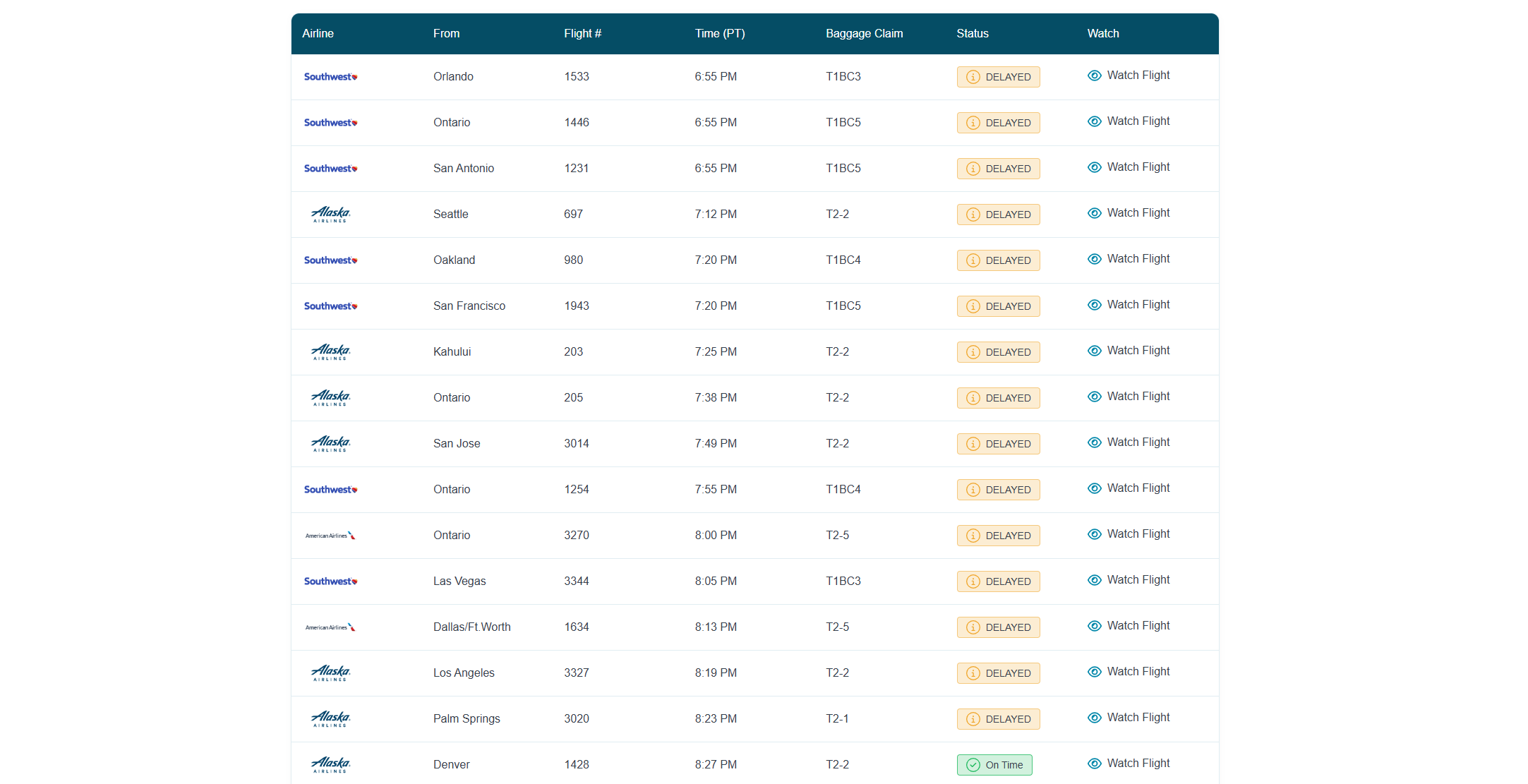The height and width of the screenshot is (784, 1528).
Task: Click the info icon on San Antonio's DELAYED badge
Action: 973,168
